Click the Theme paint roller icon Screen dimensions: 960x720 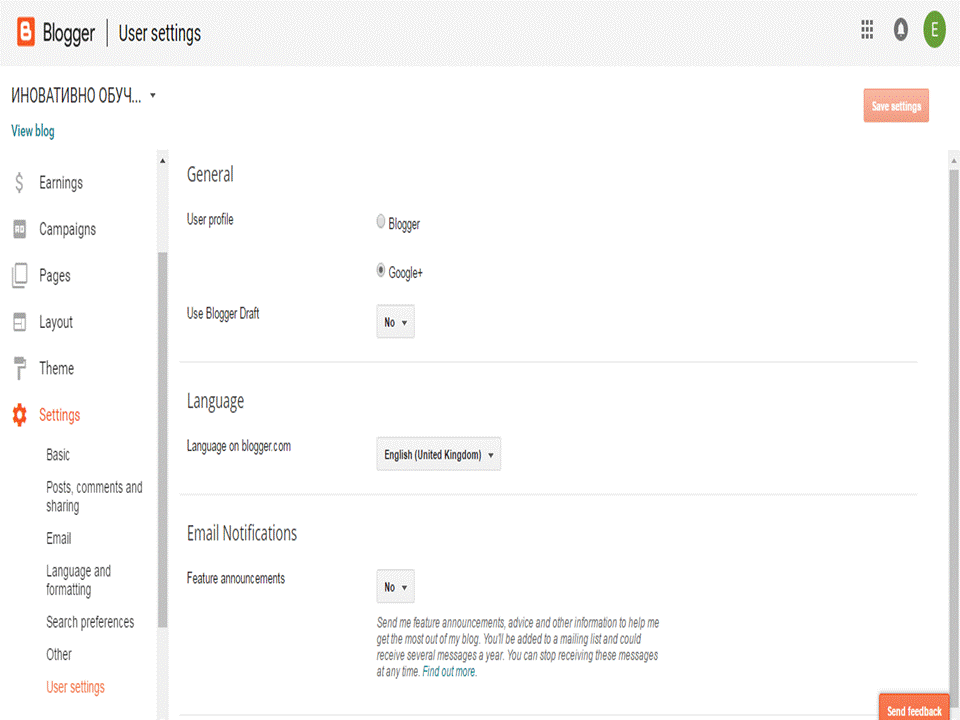click(x=20, y=368)
